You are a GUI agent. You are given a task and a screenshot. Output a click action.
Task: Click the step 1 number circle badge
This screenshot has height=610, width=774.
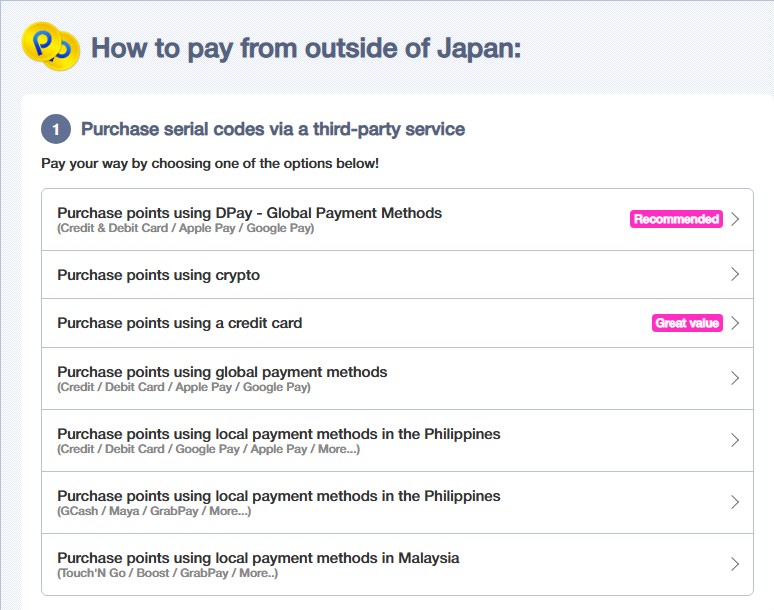56,129
